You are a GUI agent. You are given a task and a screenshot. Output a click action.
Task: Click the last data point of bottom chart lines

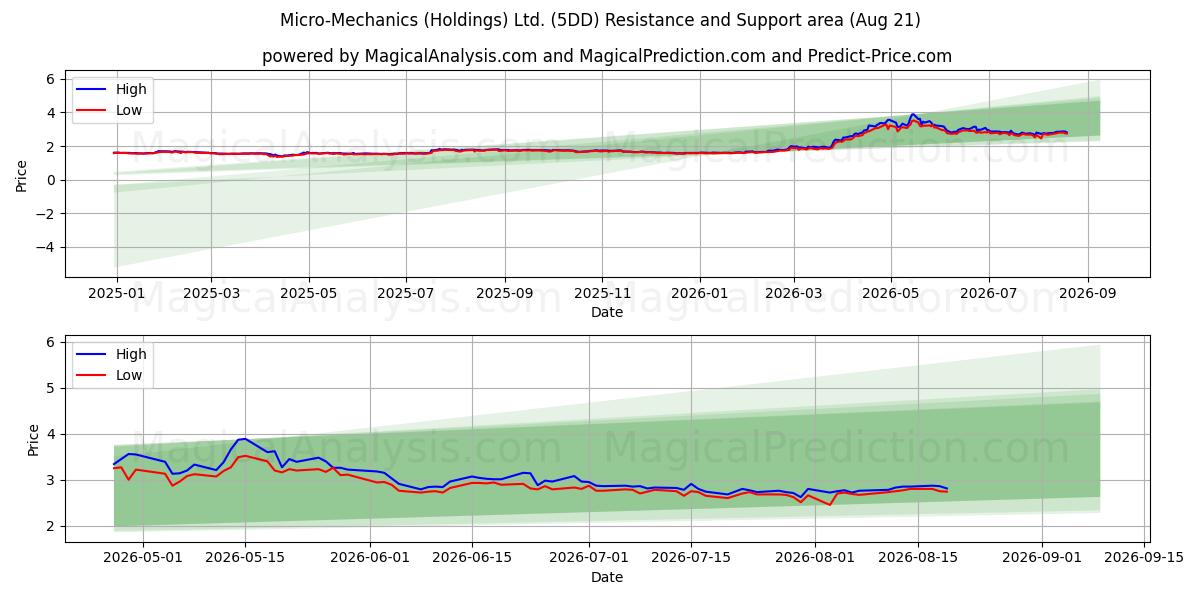click(x=946, y=490)
